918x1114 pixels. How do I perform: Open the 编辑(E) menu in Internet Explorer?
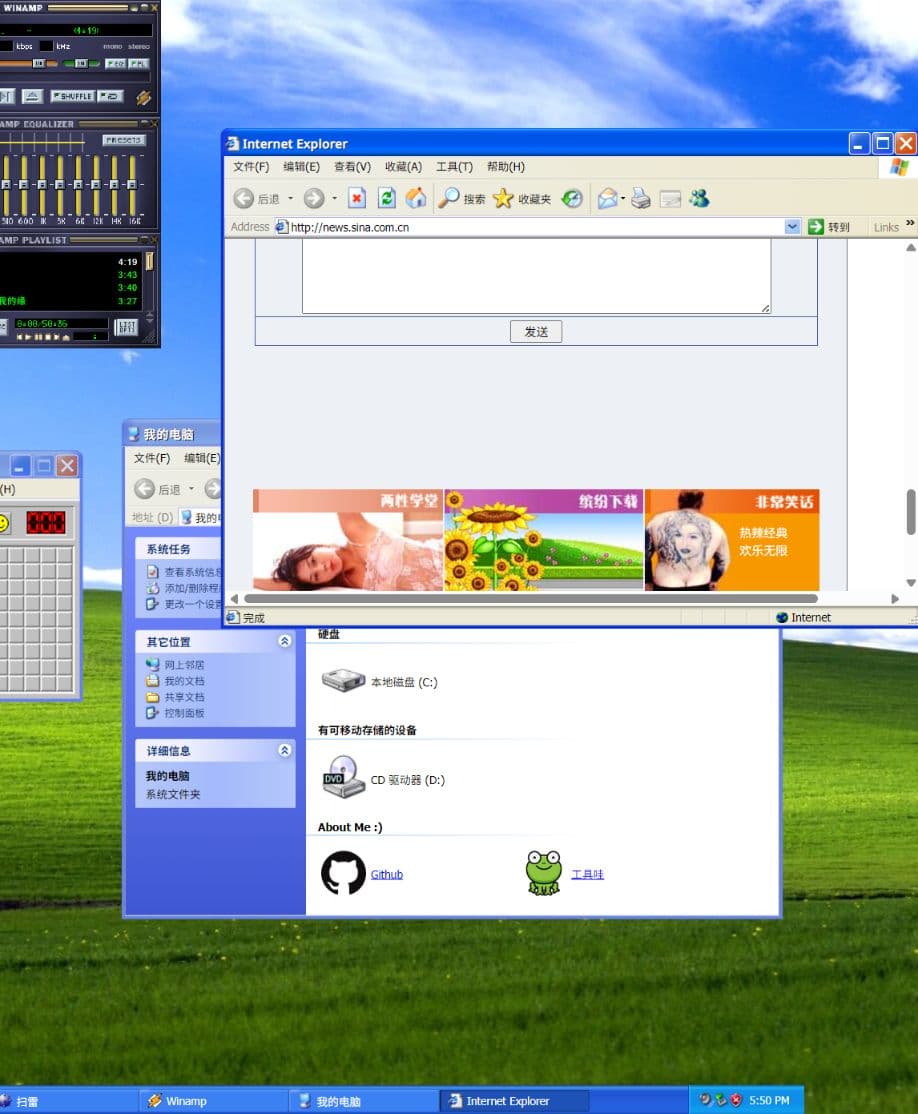(301, 166)
